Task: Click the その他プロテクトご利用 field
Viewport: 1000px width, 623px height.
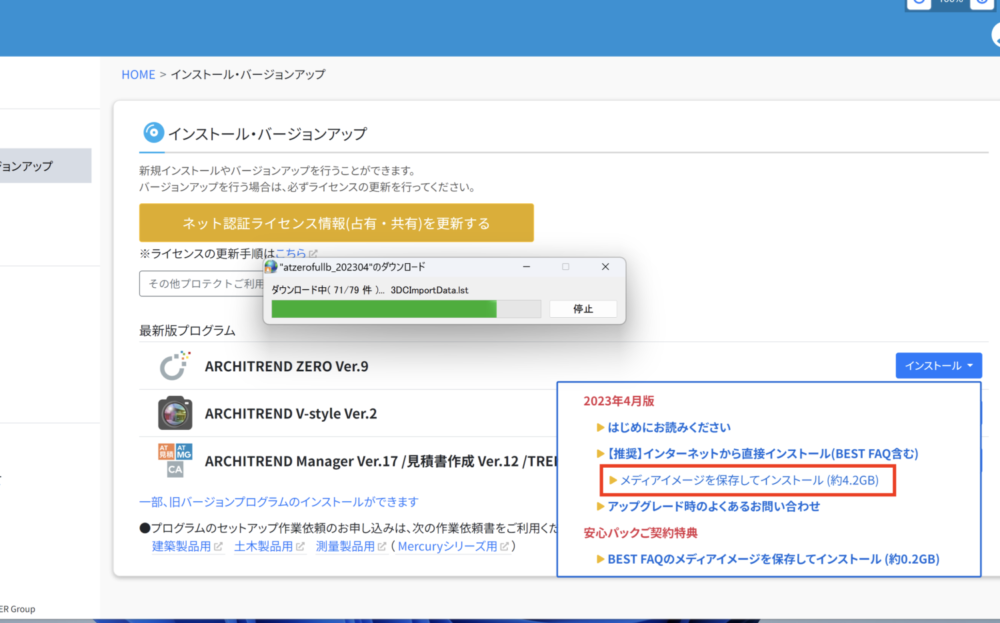Action: click(x=202, y=283)
